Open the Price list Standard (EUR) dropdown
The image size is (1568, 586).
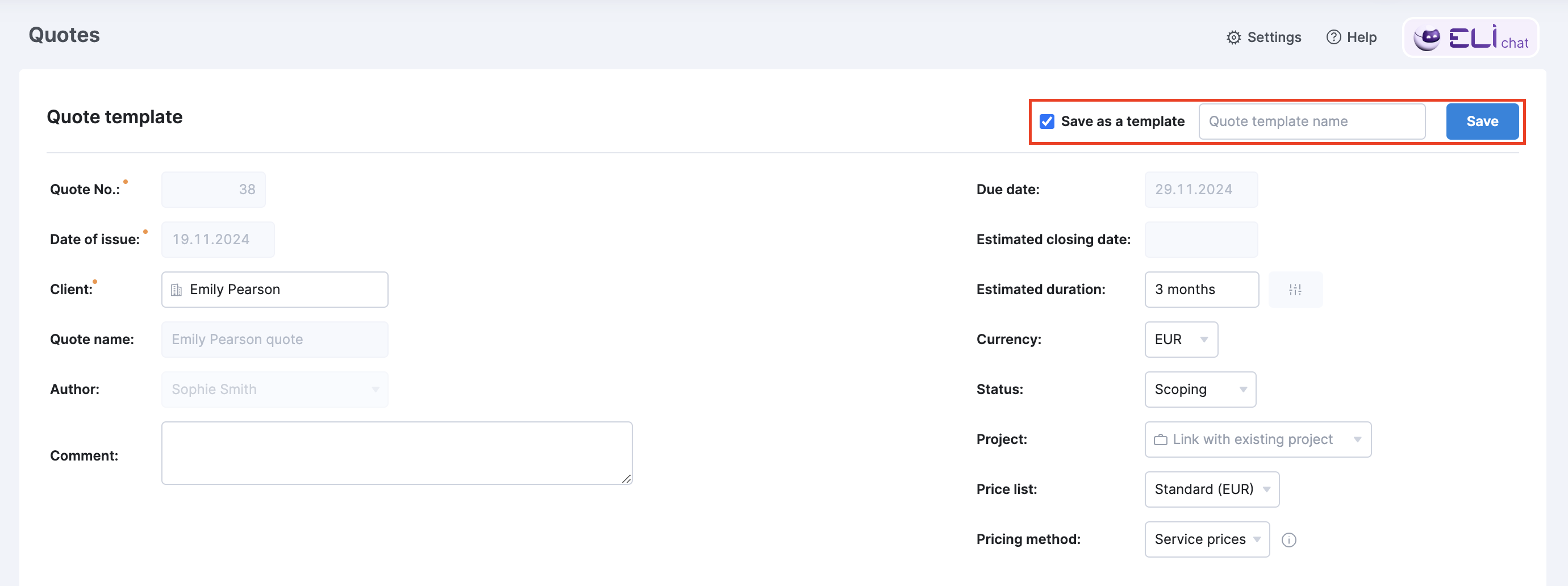1211,489
